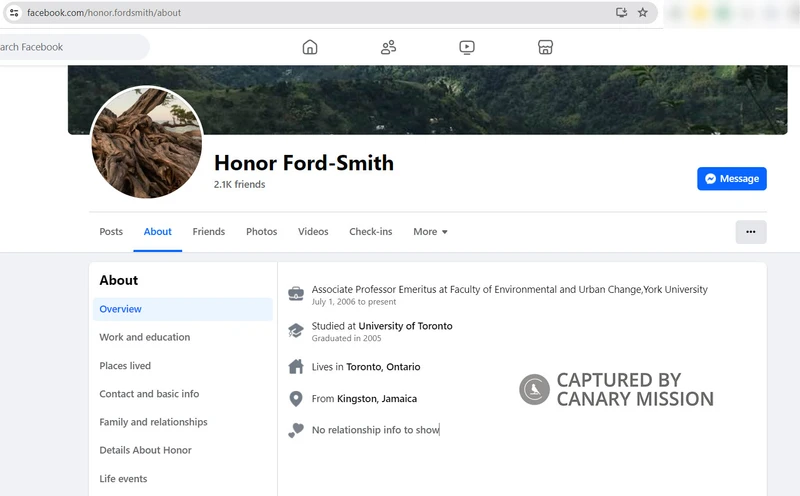The height and width of the screenshot is (496, 800).
Task: Switch to the Friends tab
Action: [x=209, y=232]
